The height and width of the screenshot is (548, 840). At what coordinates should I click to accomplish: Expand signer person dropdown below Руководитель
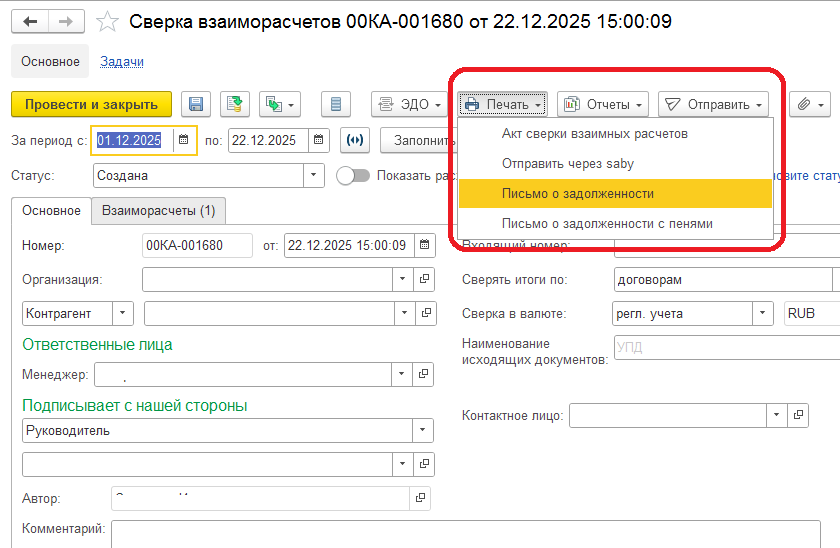(403, 464)
